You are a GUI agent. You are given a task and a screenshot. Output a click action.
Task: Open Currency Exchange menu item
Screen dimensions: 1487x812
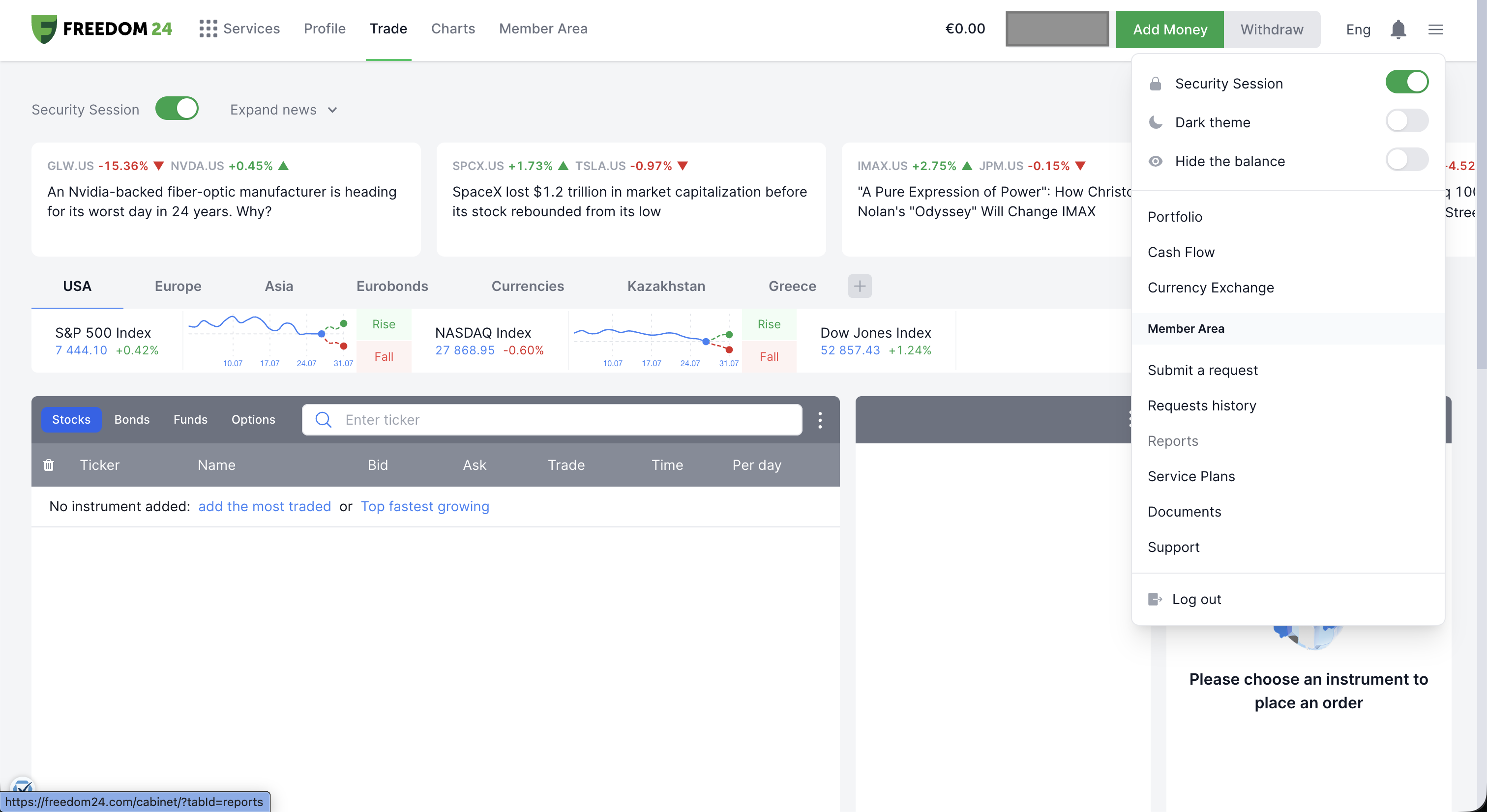1211,288
